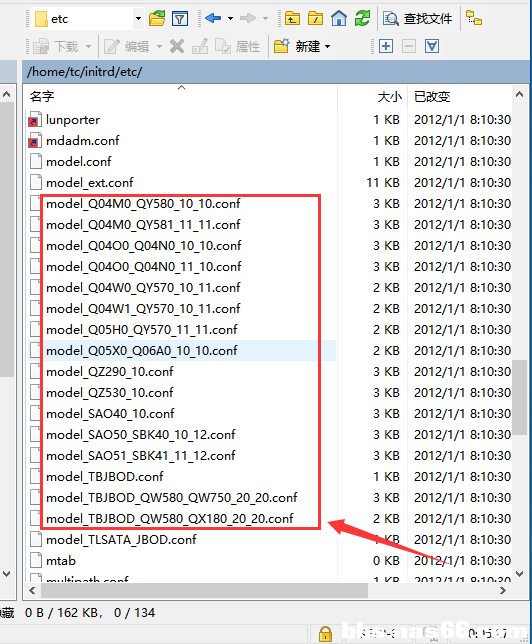Viewport: 532px width, 644px height.
Task: Select model_Q05X0_Q06A0_10_10.conf
Action: (x=142, y=350)
